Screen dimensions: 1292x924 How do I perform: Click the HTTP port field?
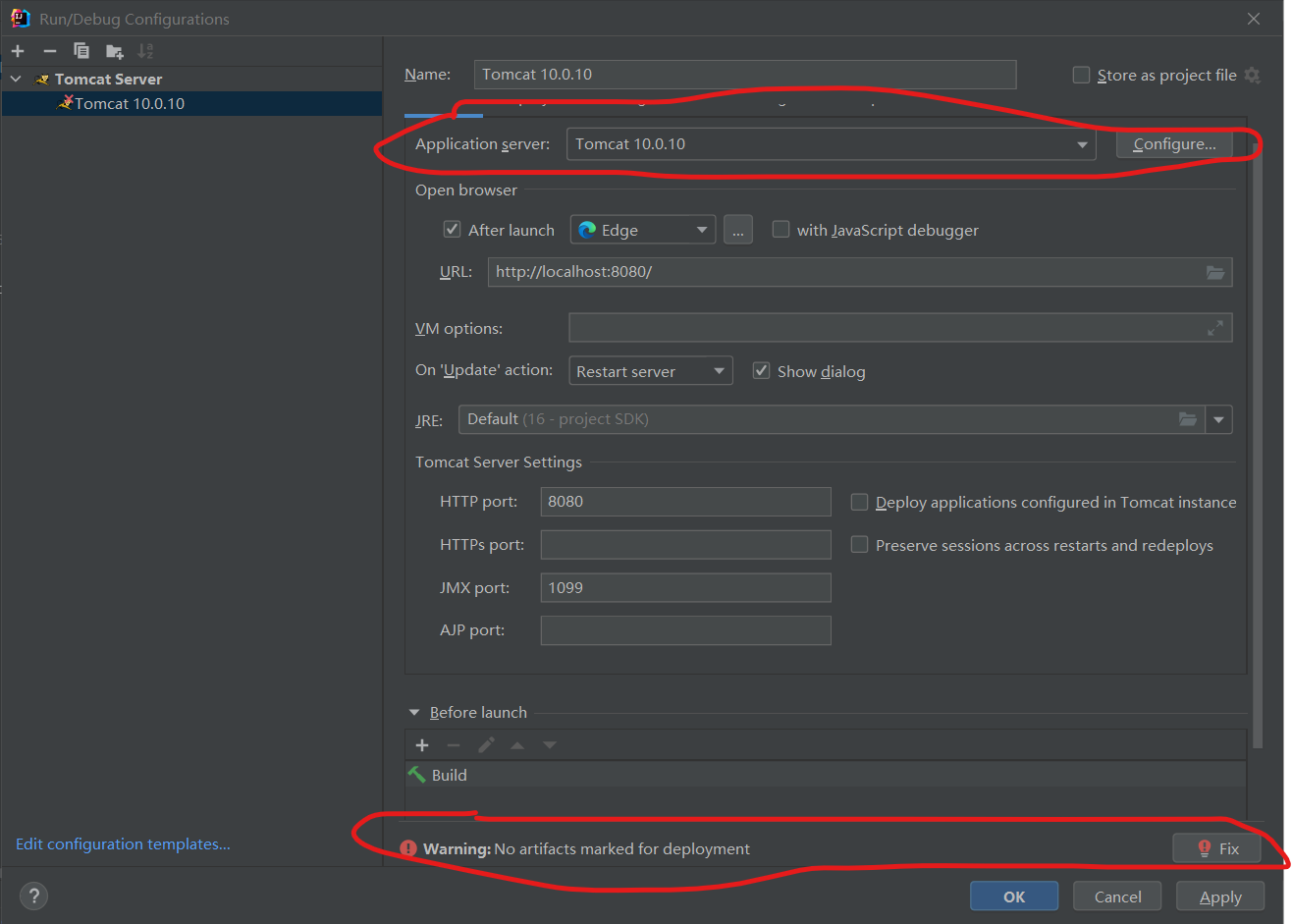[x=685, y=502]
